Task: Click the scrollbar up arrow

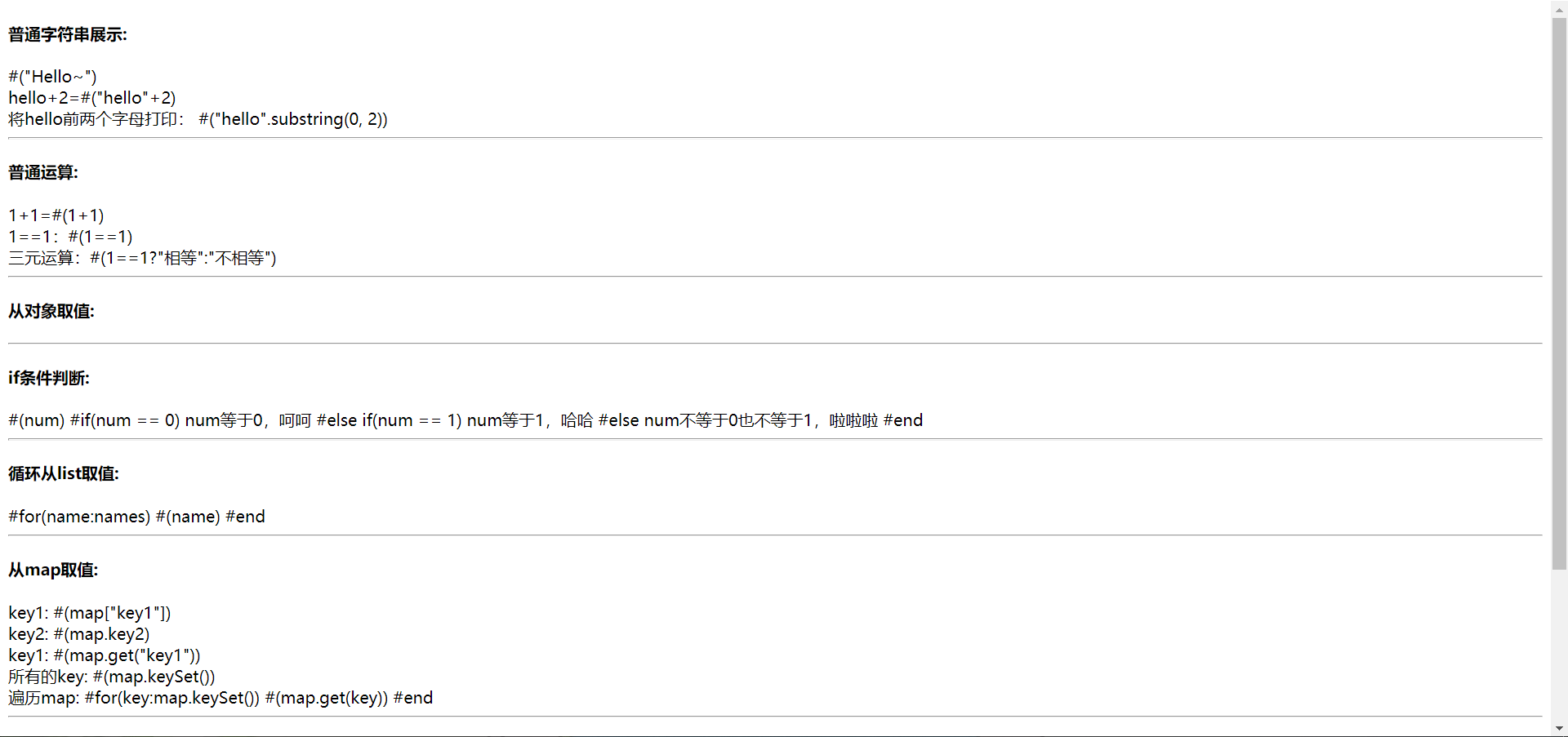Action: pyautogui.click(x=1559, y=7)
